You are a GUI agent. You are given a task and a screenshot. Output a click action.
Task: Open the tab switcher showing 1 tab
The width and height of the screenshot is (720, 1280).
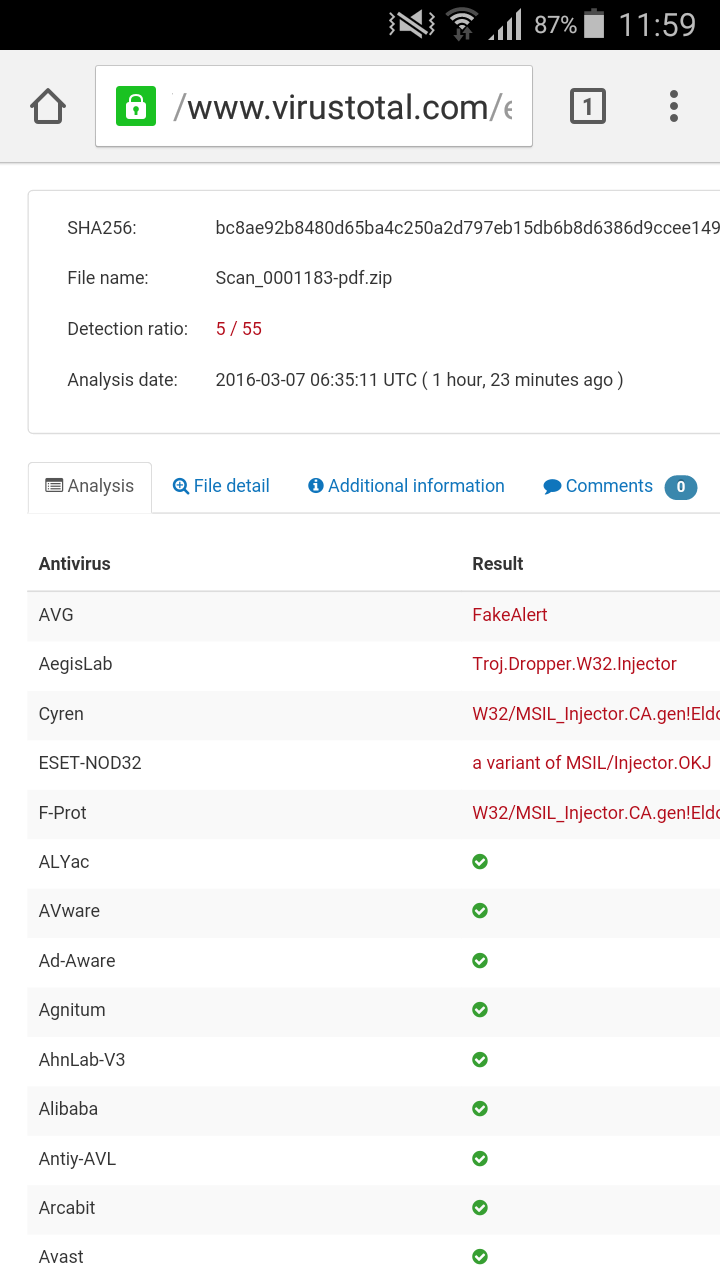(588, 106)
